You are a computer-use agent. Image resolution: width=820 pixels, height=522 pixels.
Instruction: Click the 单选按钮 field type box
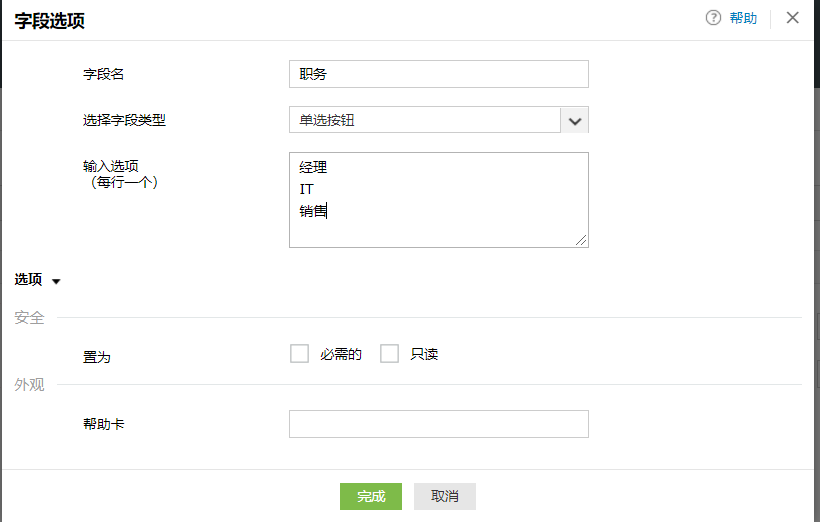pyautogui.click(x=424, y=120)
